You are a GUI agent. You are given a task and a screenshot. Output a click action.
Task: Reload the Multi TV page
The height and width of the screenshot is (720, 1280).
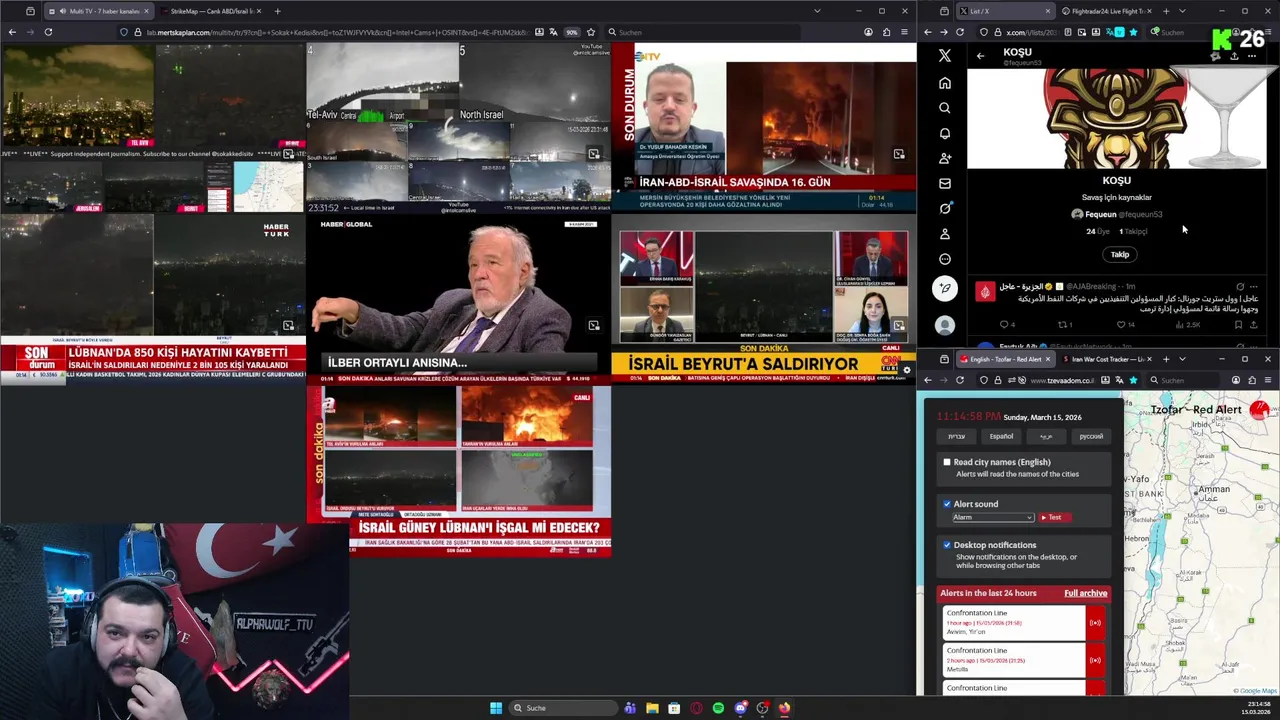48,32
